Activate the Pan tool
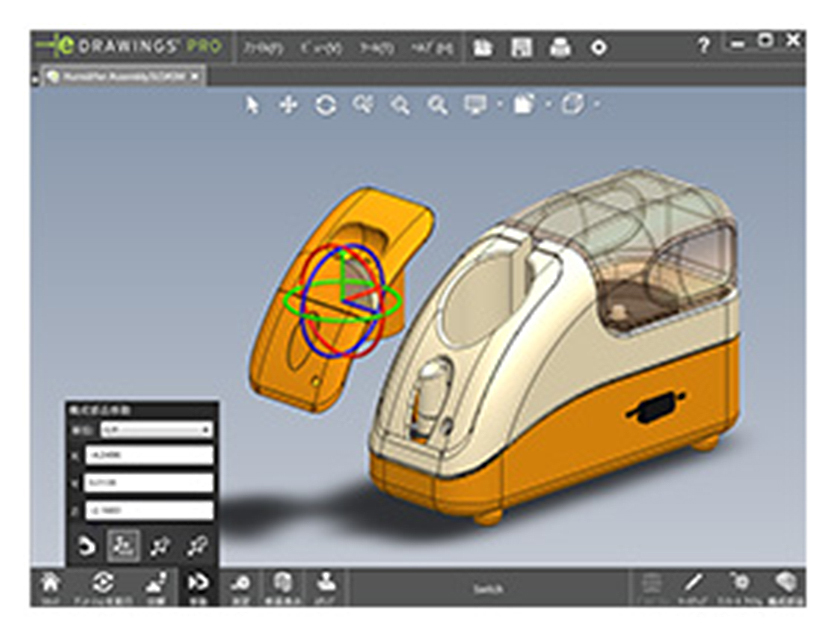The height and width of the screenshot is (637, 836). click(x=287, y=104)
